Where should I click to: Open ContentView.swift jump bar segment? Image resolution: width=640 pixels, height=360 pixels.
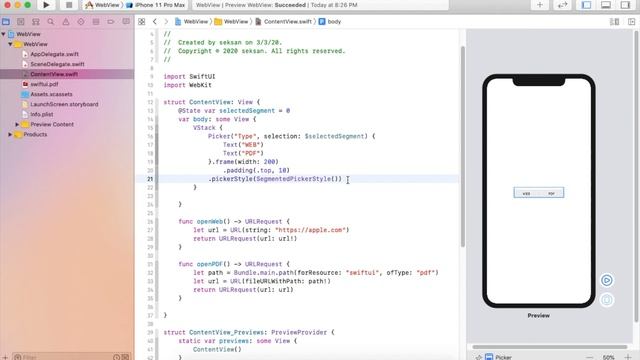[x=284, y=22]
